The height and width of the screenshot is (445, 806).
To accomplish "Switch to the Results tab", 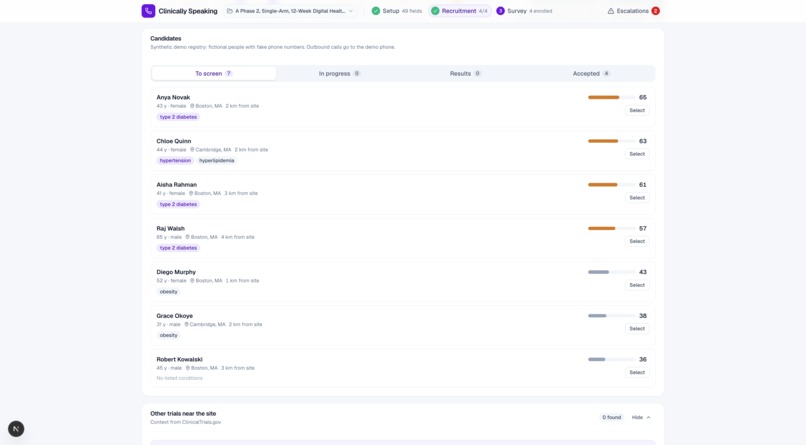I will pyautogui.click(x=465, y=73).
